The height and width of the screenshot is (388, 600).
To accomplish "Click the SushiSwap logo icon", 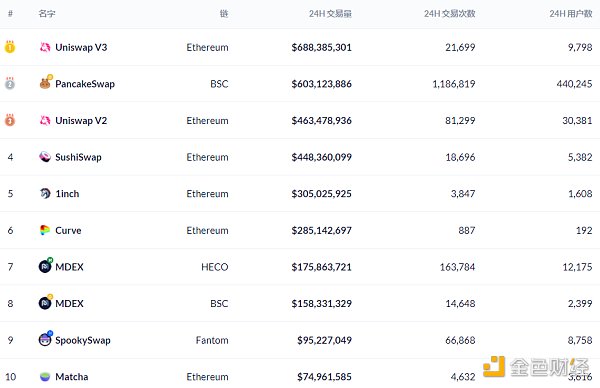I will pyautogui.click(x=45, y=157).
